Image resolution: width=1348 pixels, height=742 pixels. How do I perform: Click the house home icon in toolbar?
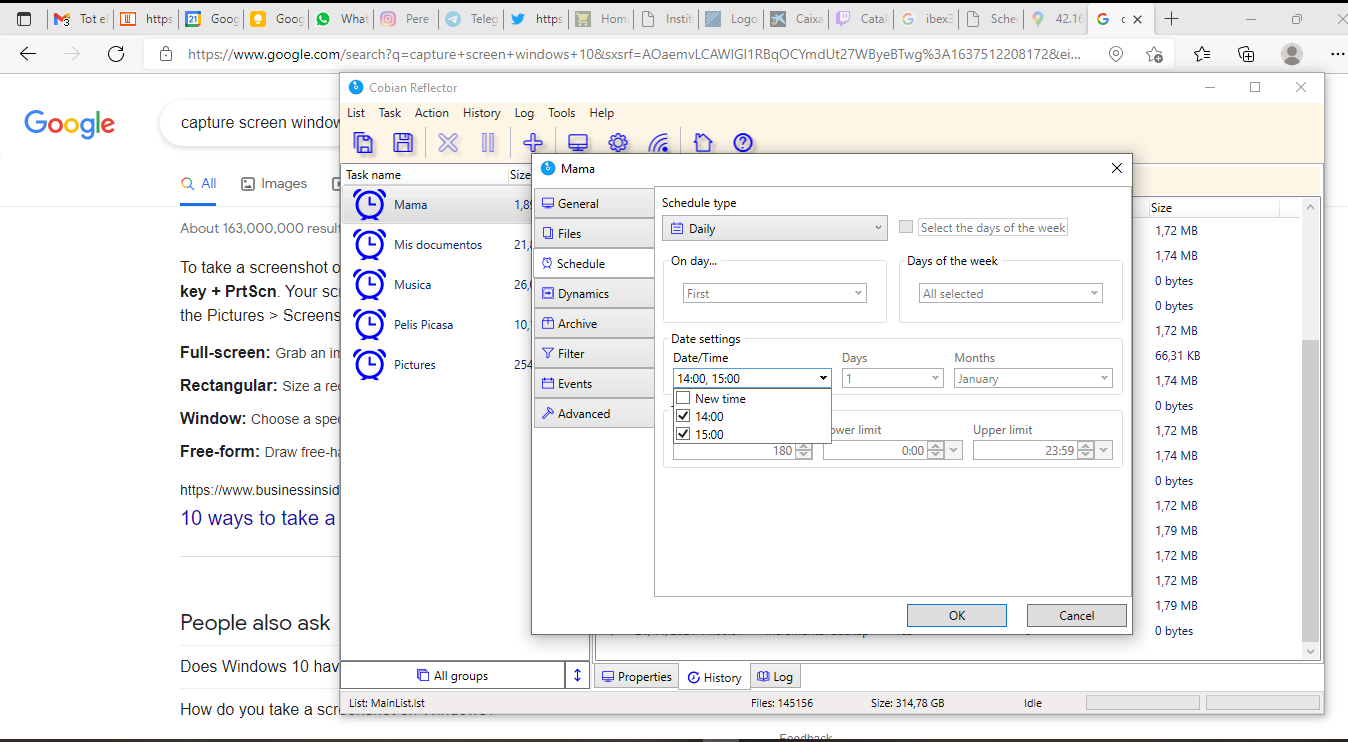coord(703,143)
